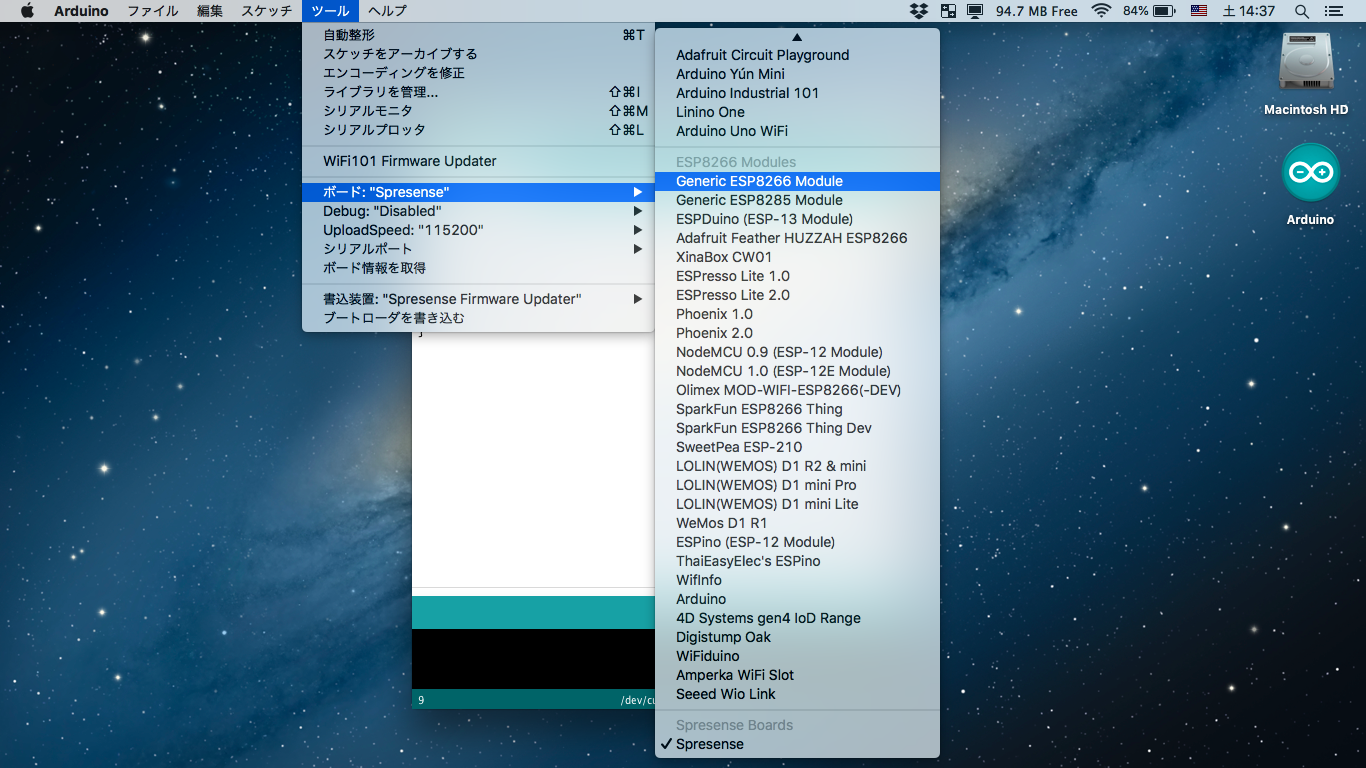Select ESPDuino (ESP-13 Module) board

click(797, 219)
